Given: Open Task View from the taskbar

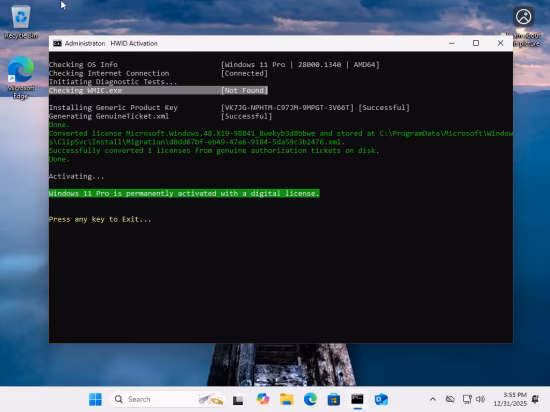Looking at the screenshot, I should click(x=238, y=399).
